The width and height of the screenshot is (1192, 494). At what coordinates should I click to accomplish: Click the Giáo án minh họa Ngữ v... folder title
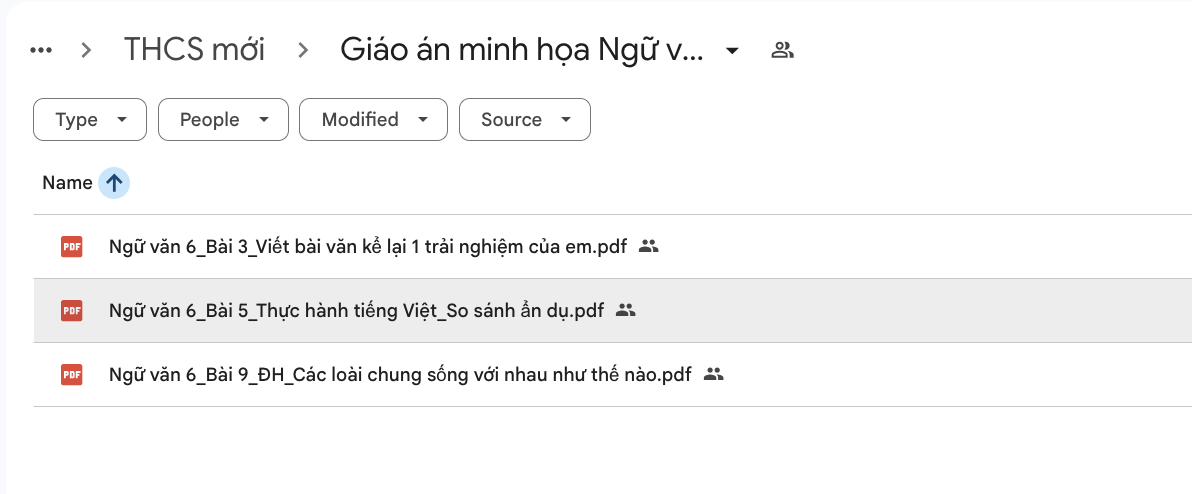tap(521, 50)
